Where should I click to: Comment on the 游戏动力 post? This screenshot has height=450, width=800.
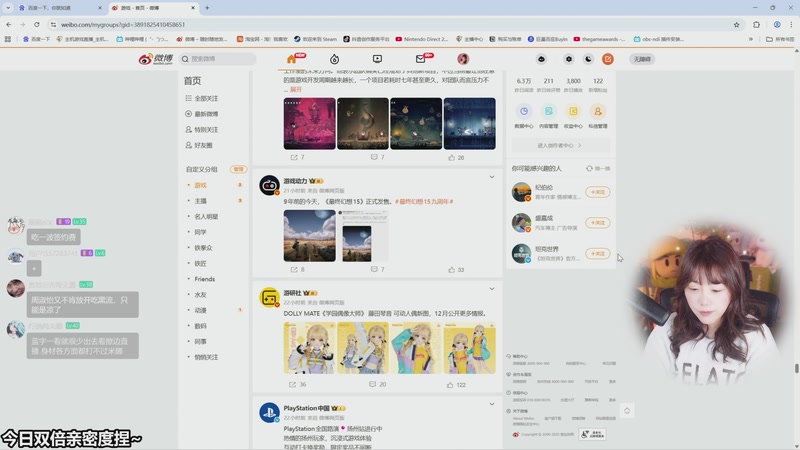click(378, 269)
